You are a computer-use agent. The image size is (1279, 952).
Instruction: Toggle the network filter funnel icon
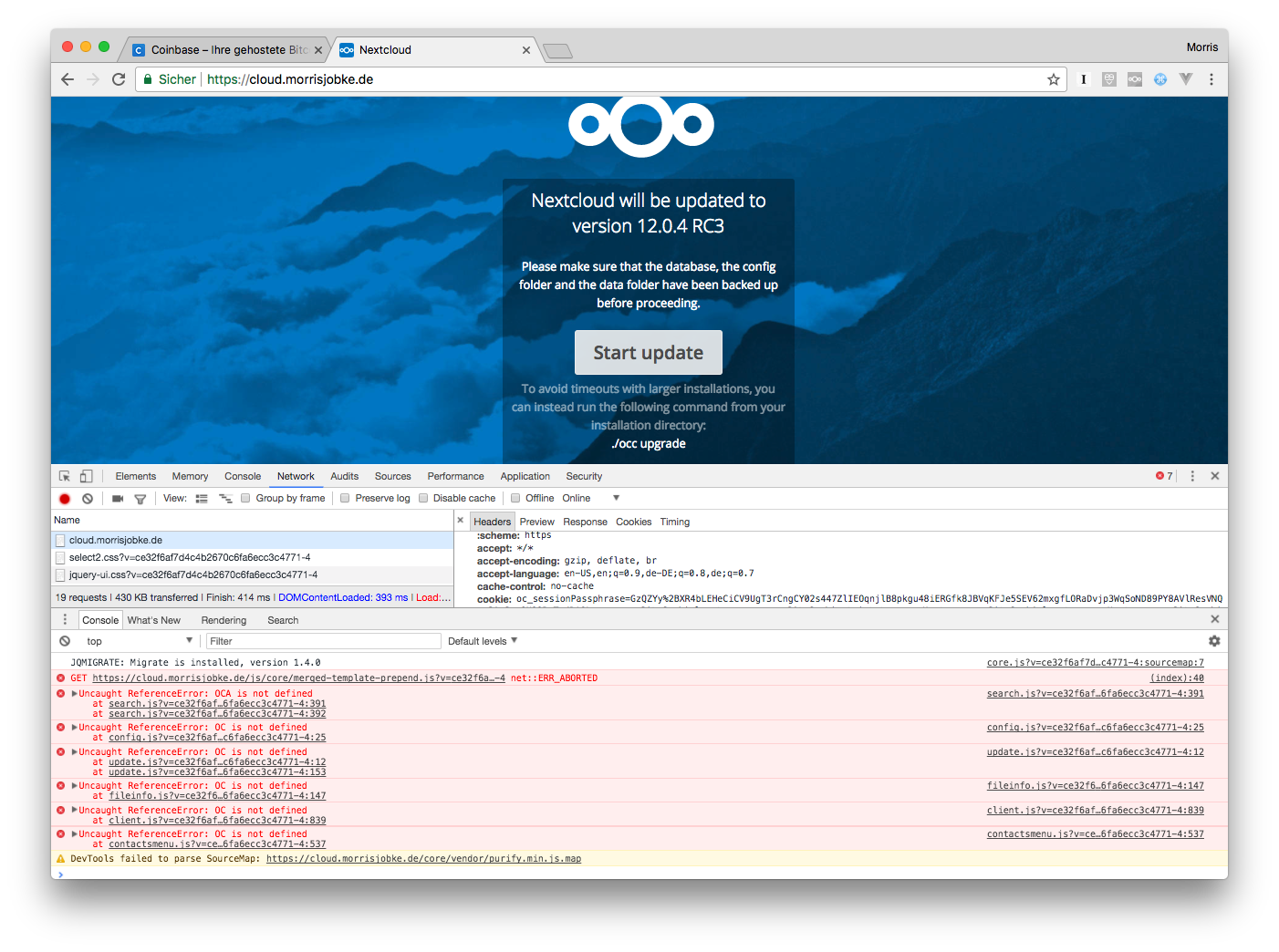point(140,499)
